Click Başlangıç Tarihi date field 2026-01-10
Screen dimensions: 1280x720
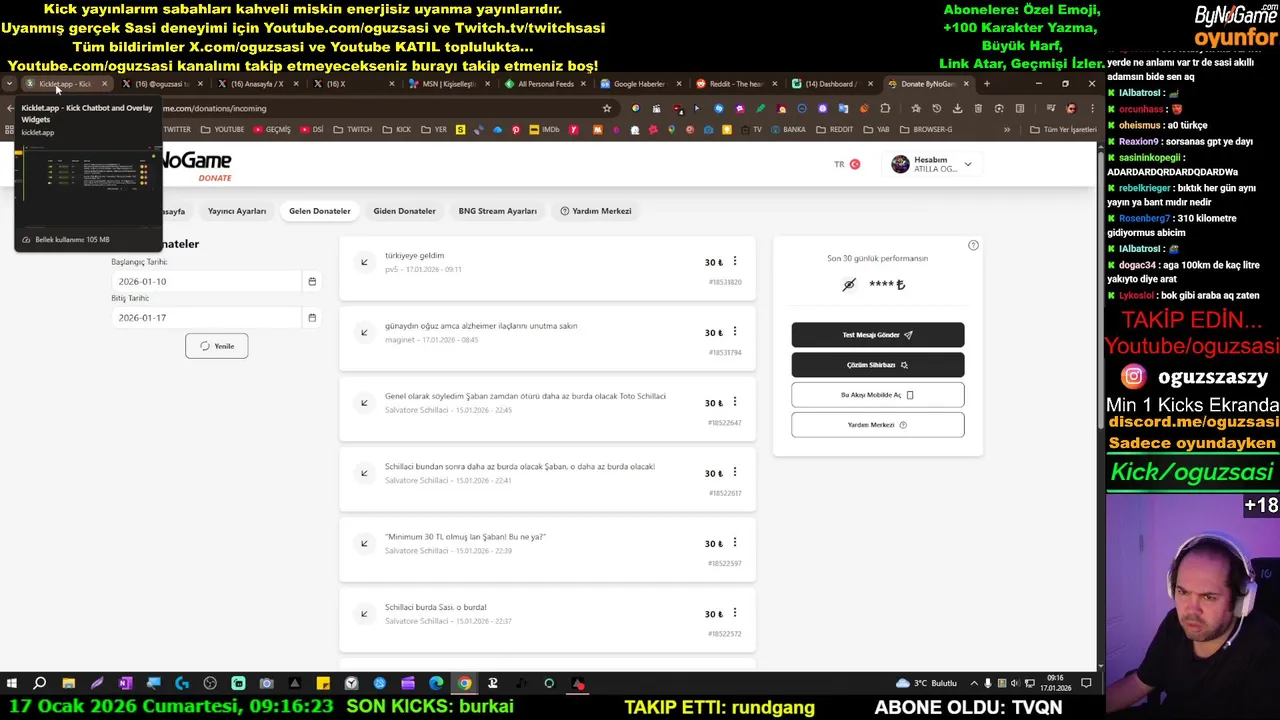[206, 281]
